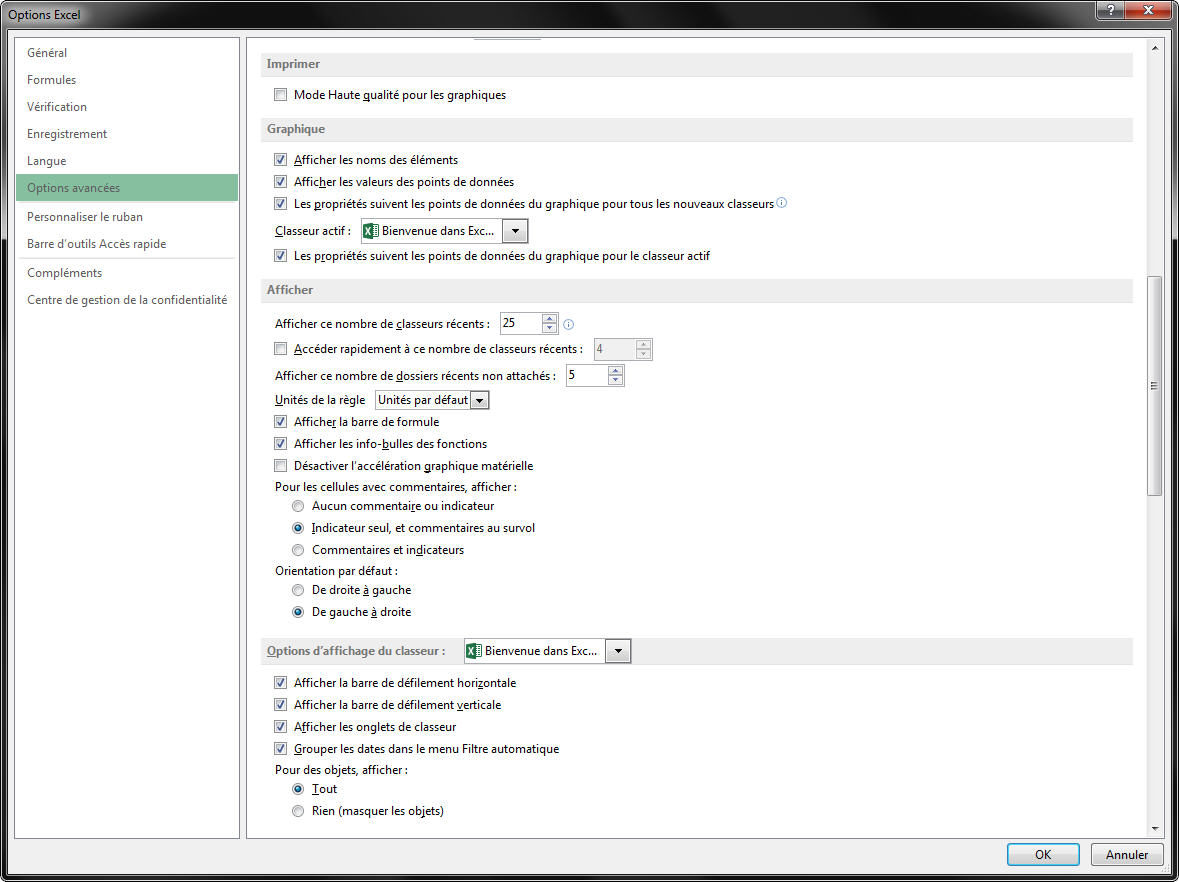Select Rien (masquer les objets)
1179x882 pixels.
[x=299, y=811]
